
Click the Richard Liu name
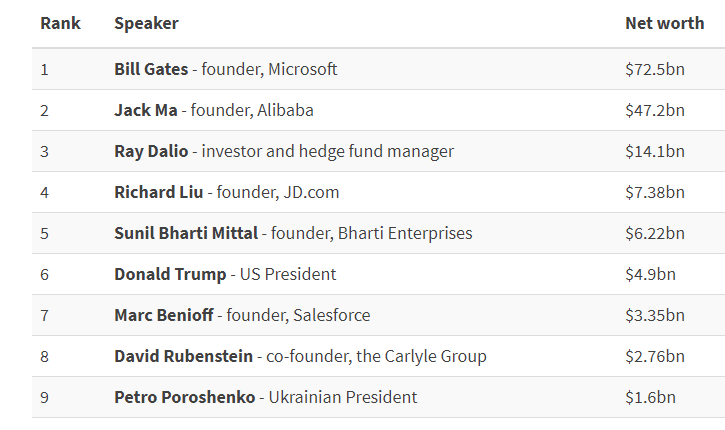[x=159, y=192]
